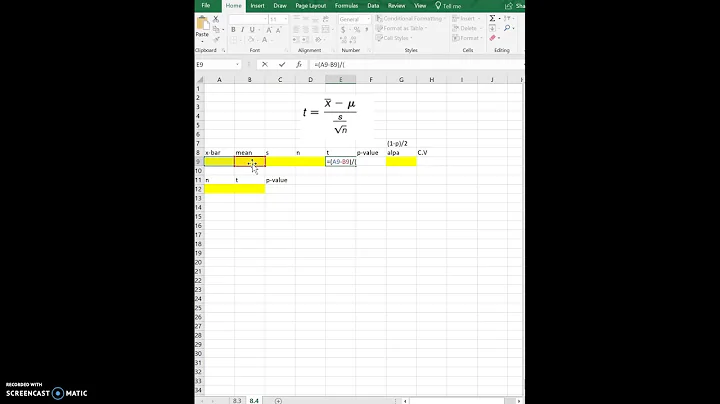Open the Data tab

point(373,6)
